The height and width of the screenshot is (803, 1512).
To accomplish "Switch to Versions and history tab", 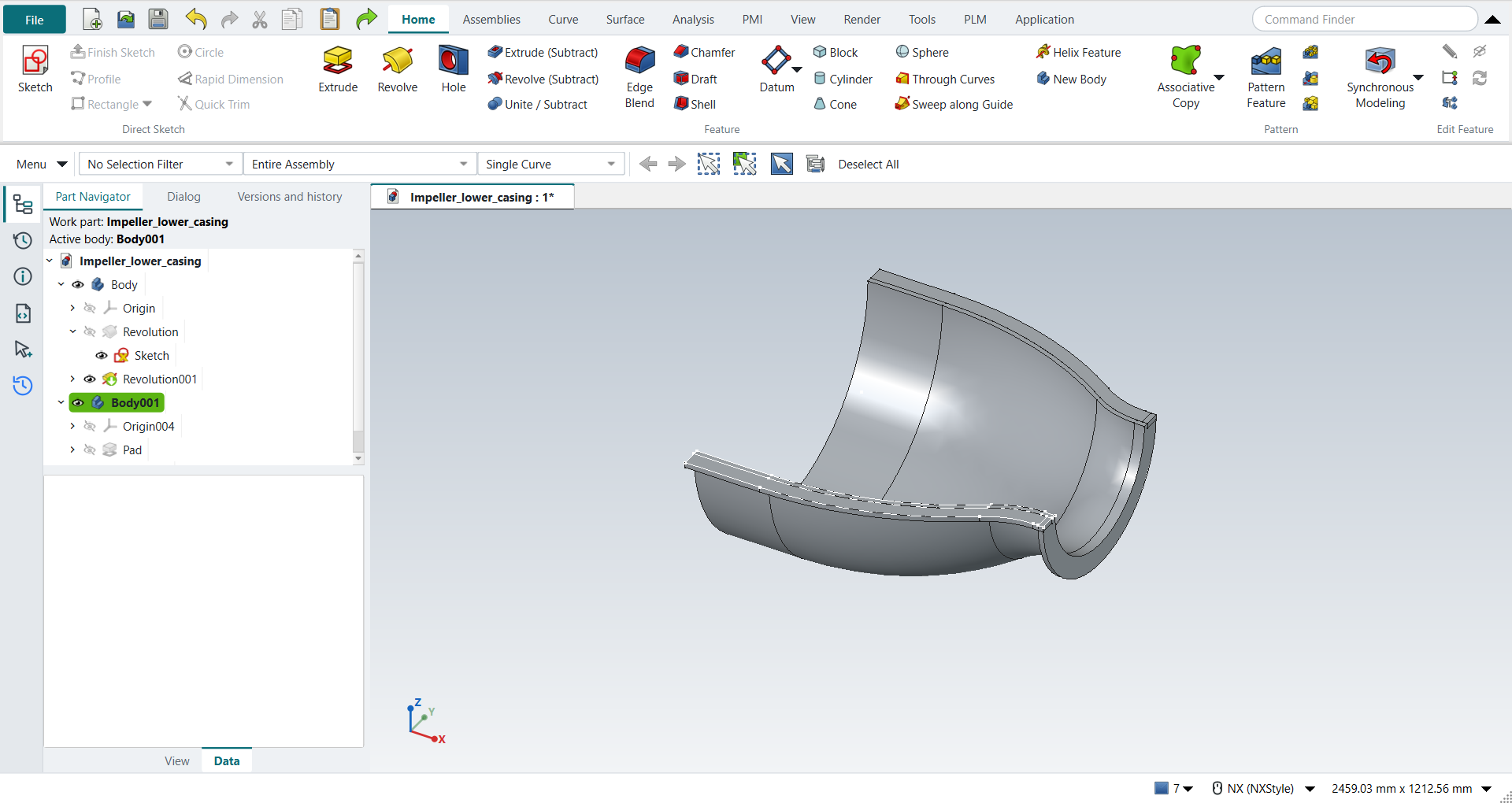I will [290, 197].
